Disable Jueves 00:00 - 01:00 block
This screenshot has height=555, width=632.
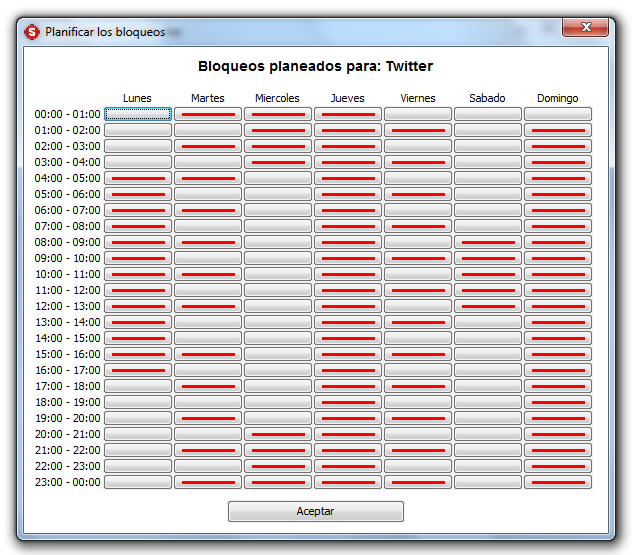coord(348,114)
